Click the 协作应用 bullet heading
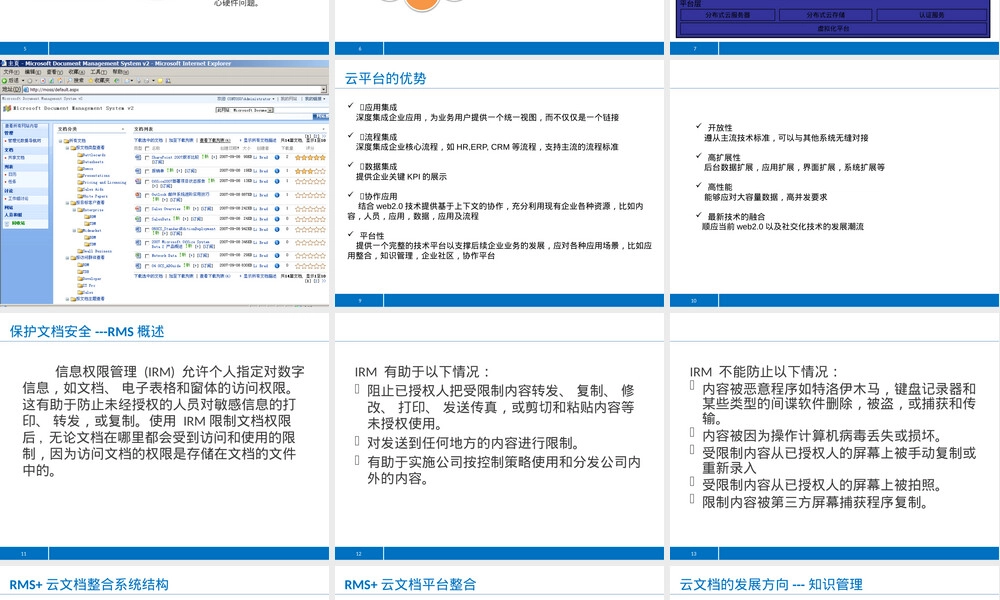Screen dimensions: 1000x600 tap(380, 196)
